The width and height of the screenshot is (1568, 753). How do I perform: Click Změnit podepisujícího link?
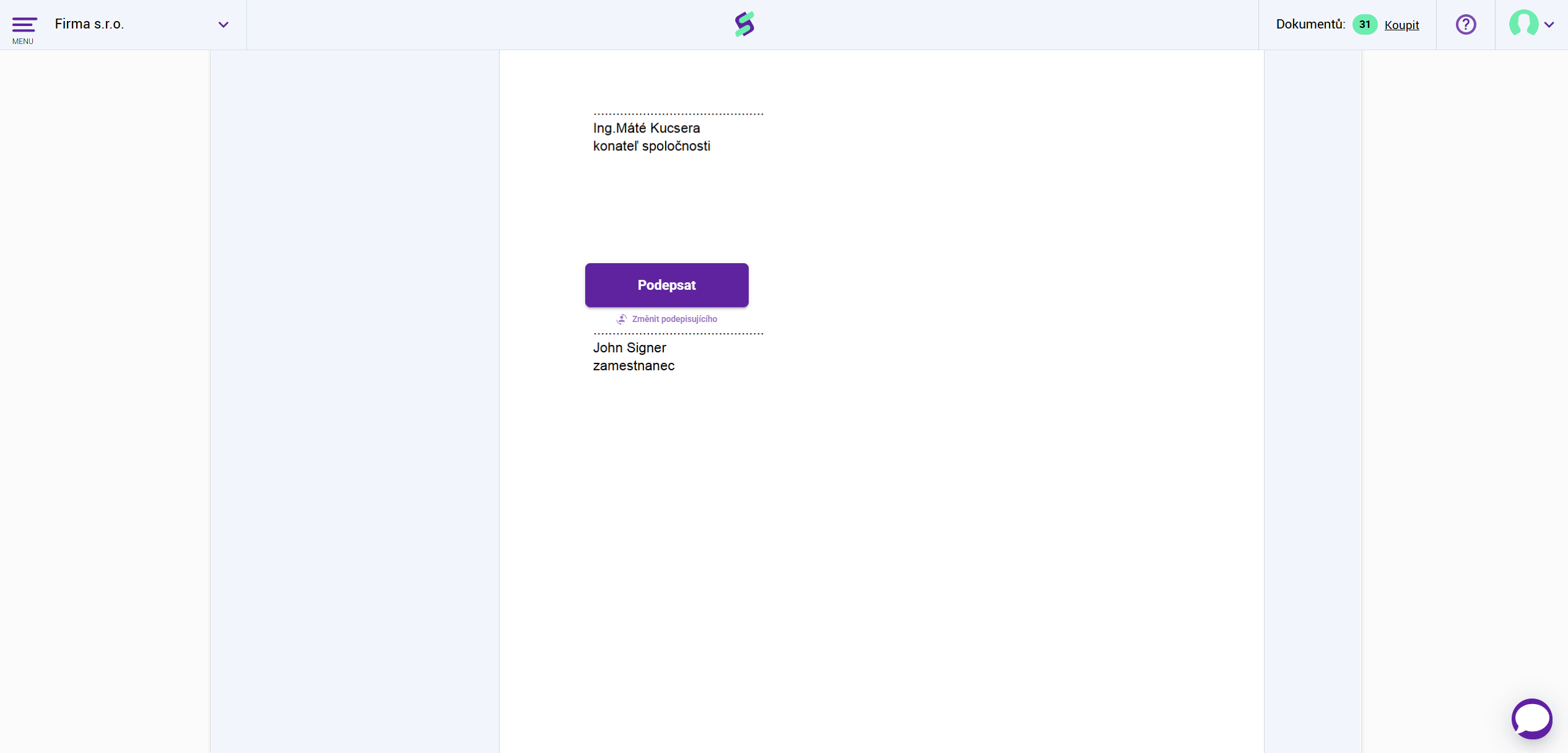coord(674,319)
